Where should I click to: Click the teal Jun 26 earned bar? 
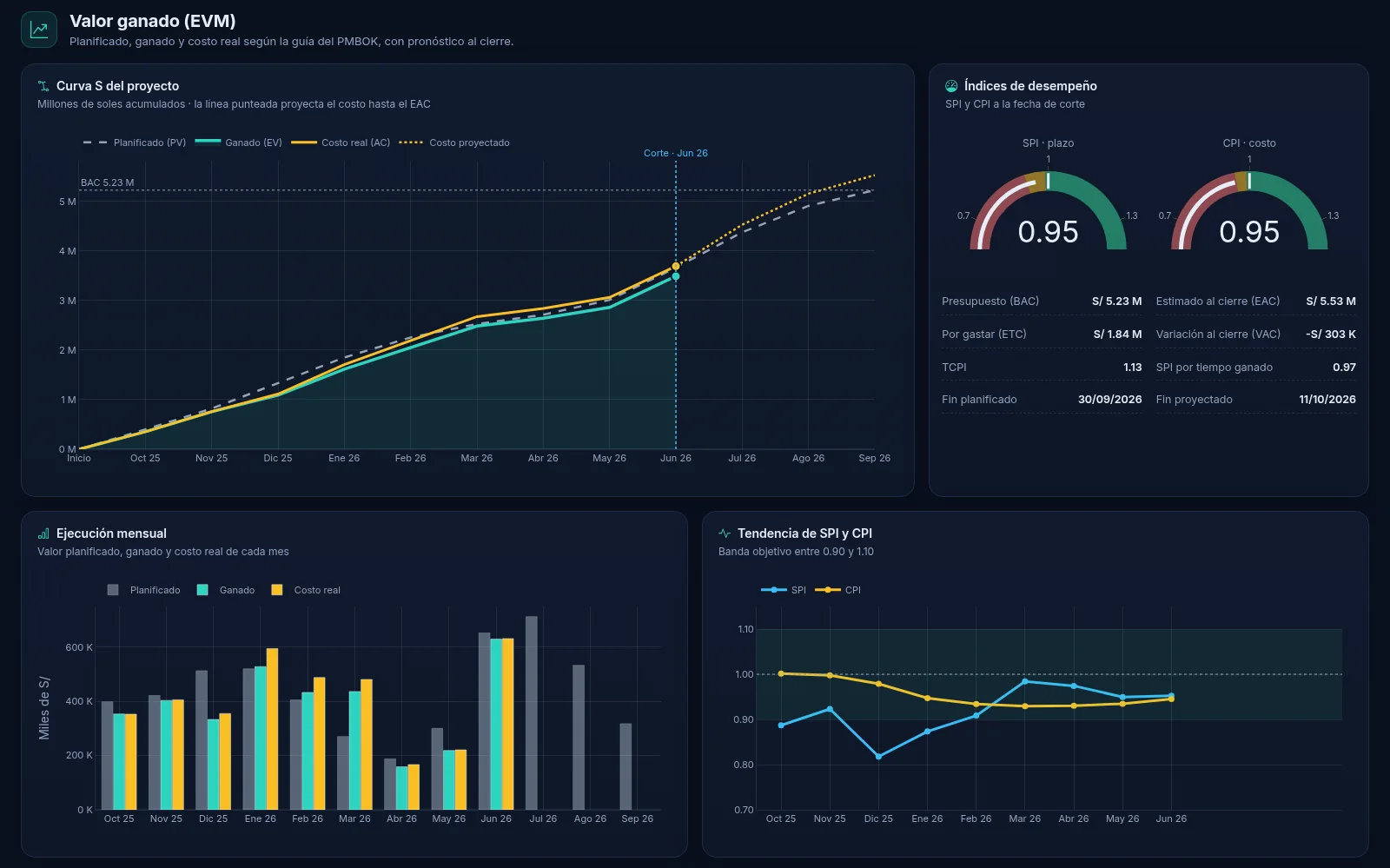(x=496, y=725)
